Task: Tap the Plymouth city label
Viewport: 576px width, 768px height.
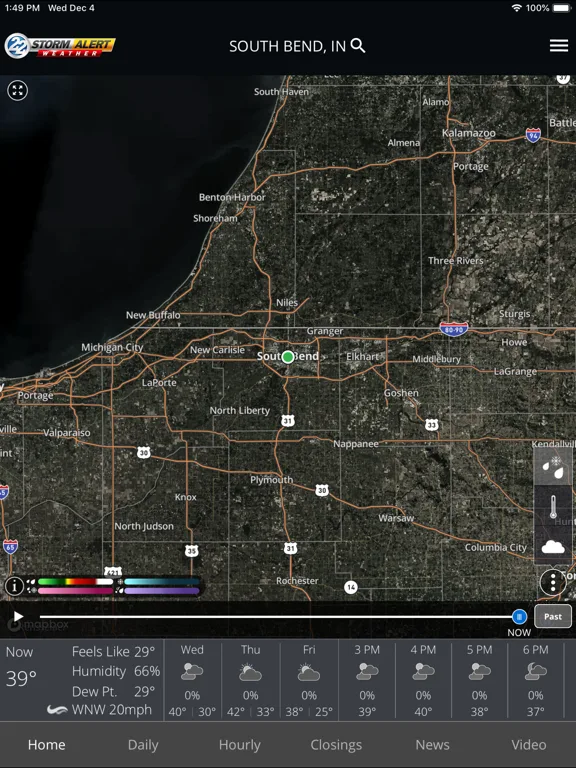Action: point(271,480)
